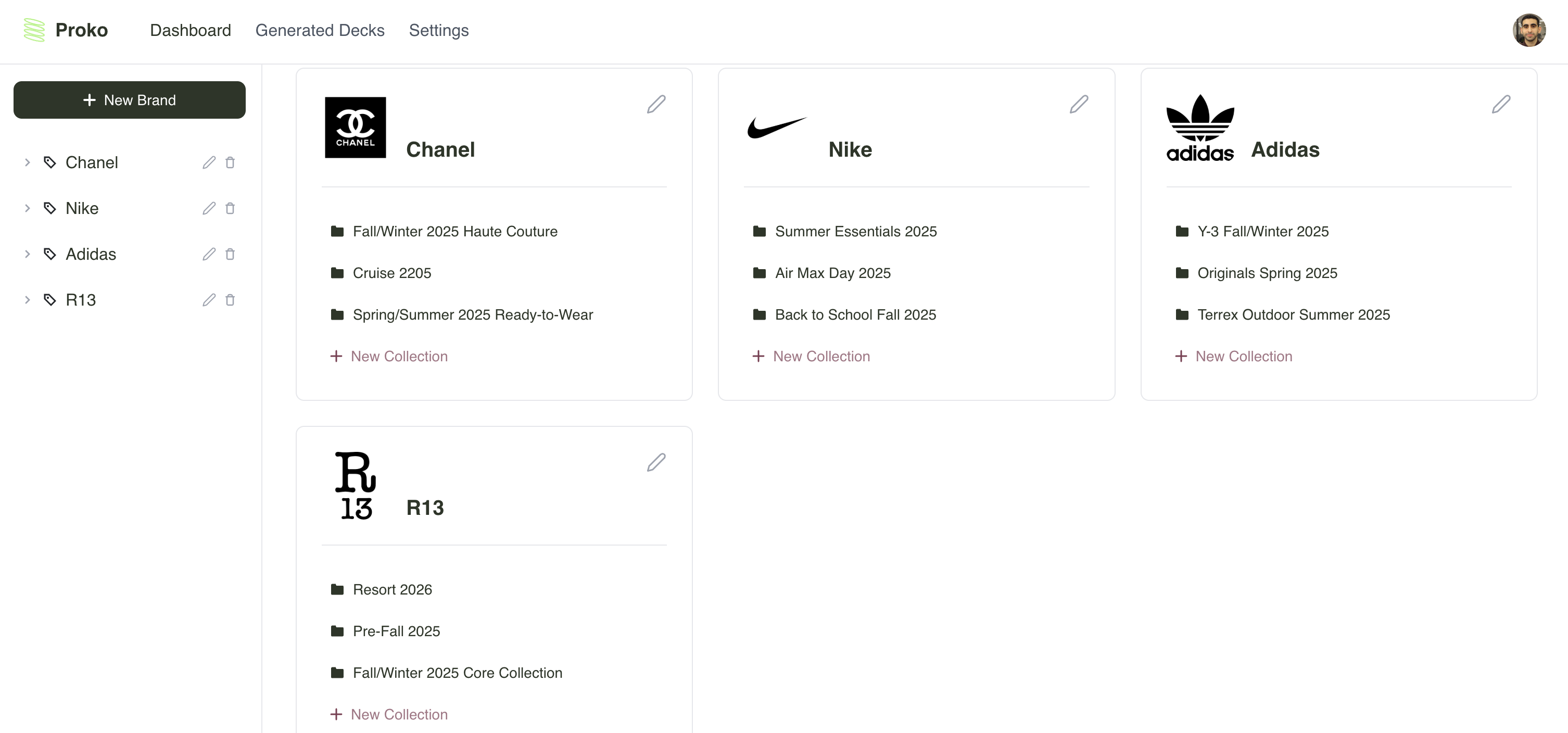1568x733 pixels.
Task: Open the Air Max Day 2025 folder
Action: coord(832,273)
